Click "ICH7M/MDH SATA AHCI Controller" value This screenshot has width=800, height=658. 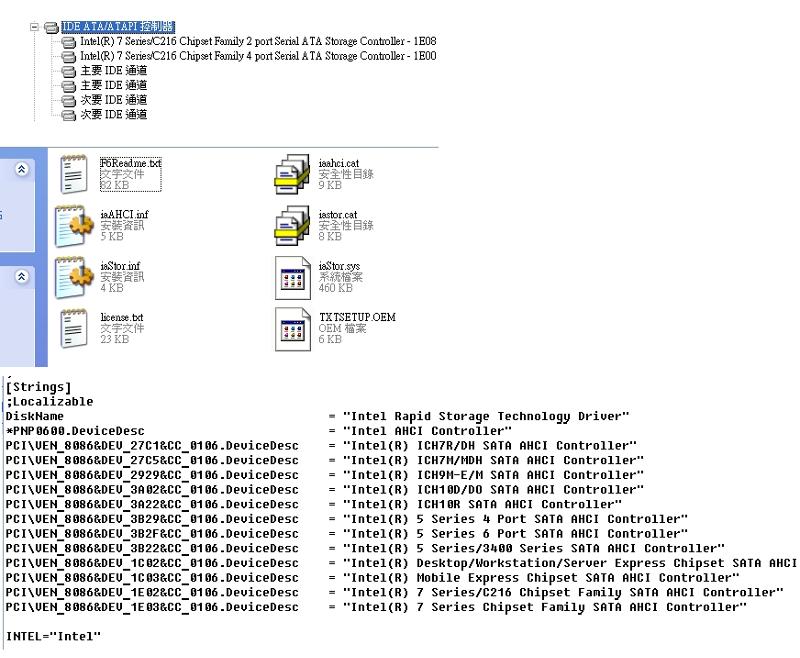click(x=493, y=461)
